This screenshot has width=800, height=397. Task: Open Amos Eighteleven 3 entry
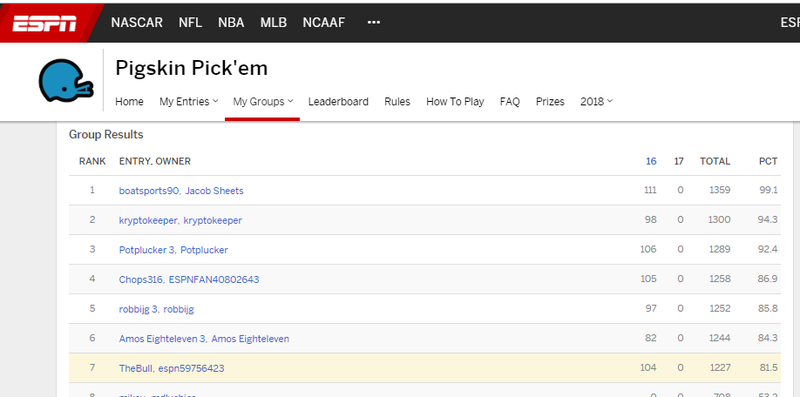click(x=162, y=339)
